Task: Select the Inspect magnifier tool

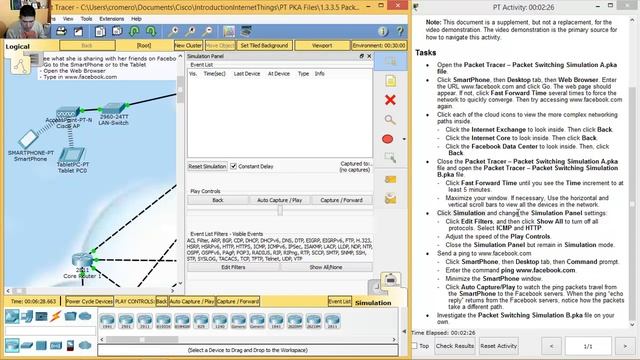Action: click(x=390, y=120)
